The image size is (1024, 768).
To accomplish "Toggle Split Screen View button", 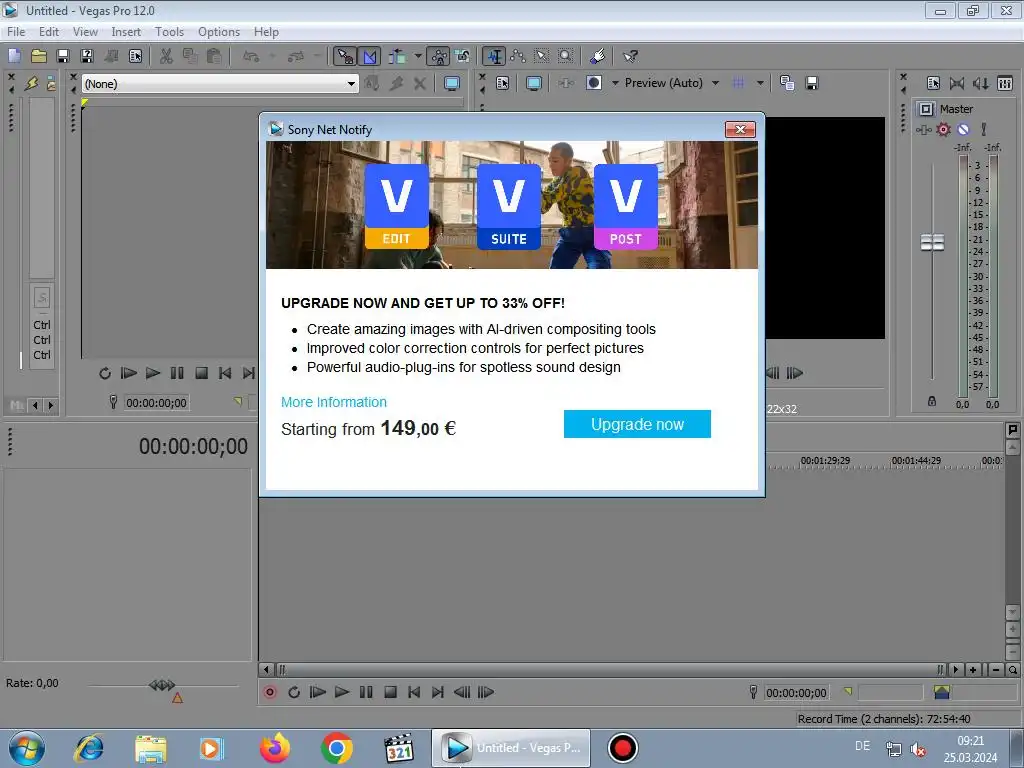I will 594,83.
